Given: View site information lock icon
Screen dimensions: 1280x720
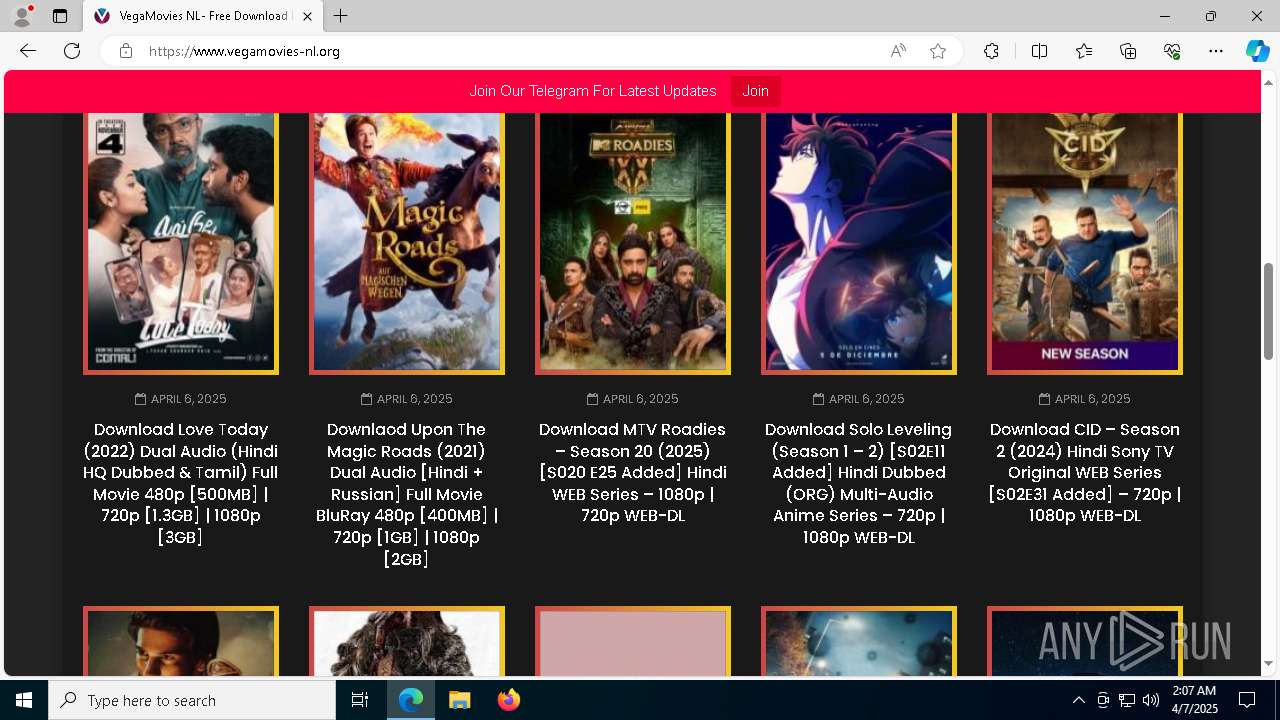Looking at the screenshot, I should (x=126, y=51).
